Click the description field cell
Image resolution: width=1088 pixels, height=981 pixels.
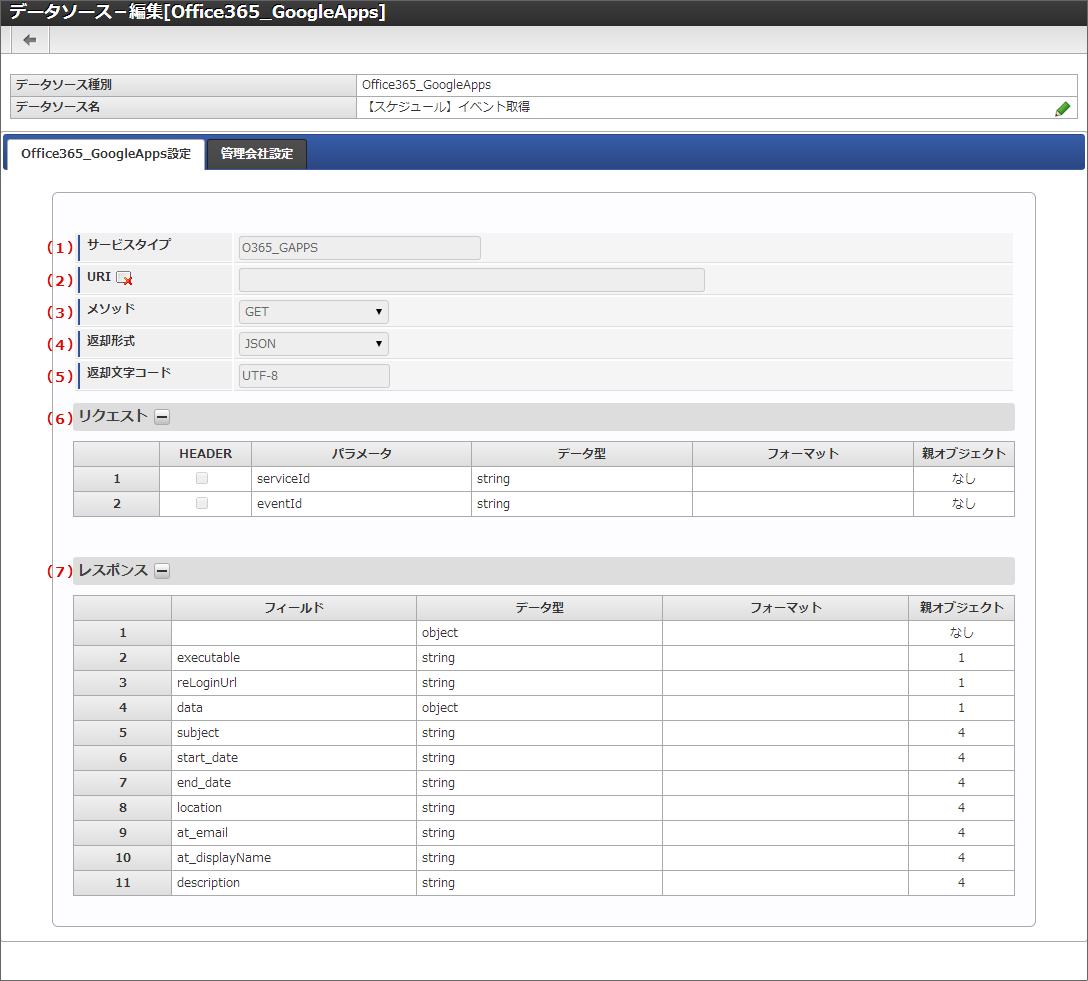294,882
